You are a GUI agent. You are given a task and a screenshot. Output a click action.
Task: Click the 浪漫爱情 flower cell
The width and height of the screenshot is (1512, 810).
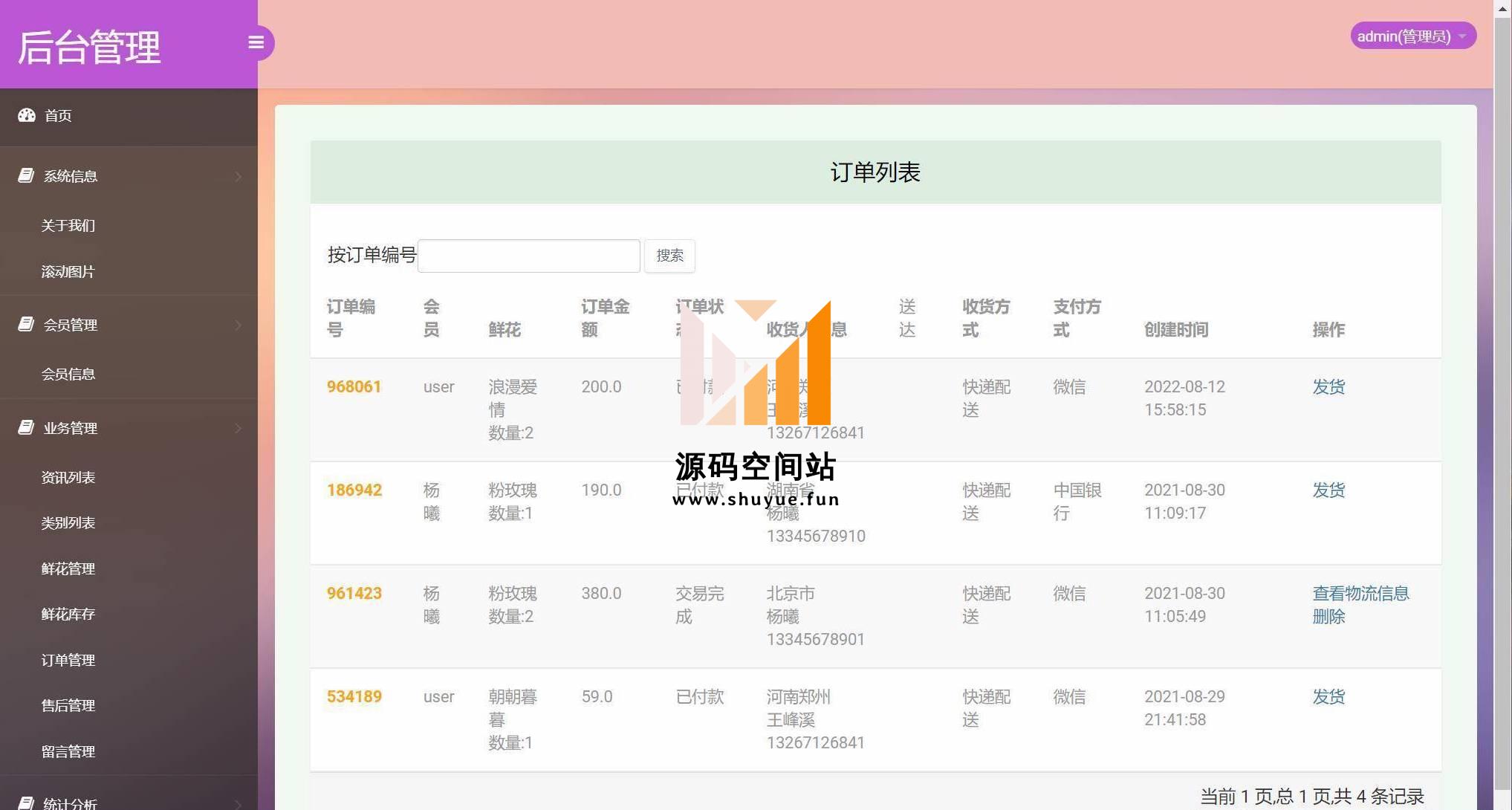pyautogui.click(x=513, y=398)
